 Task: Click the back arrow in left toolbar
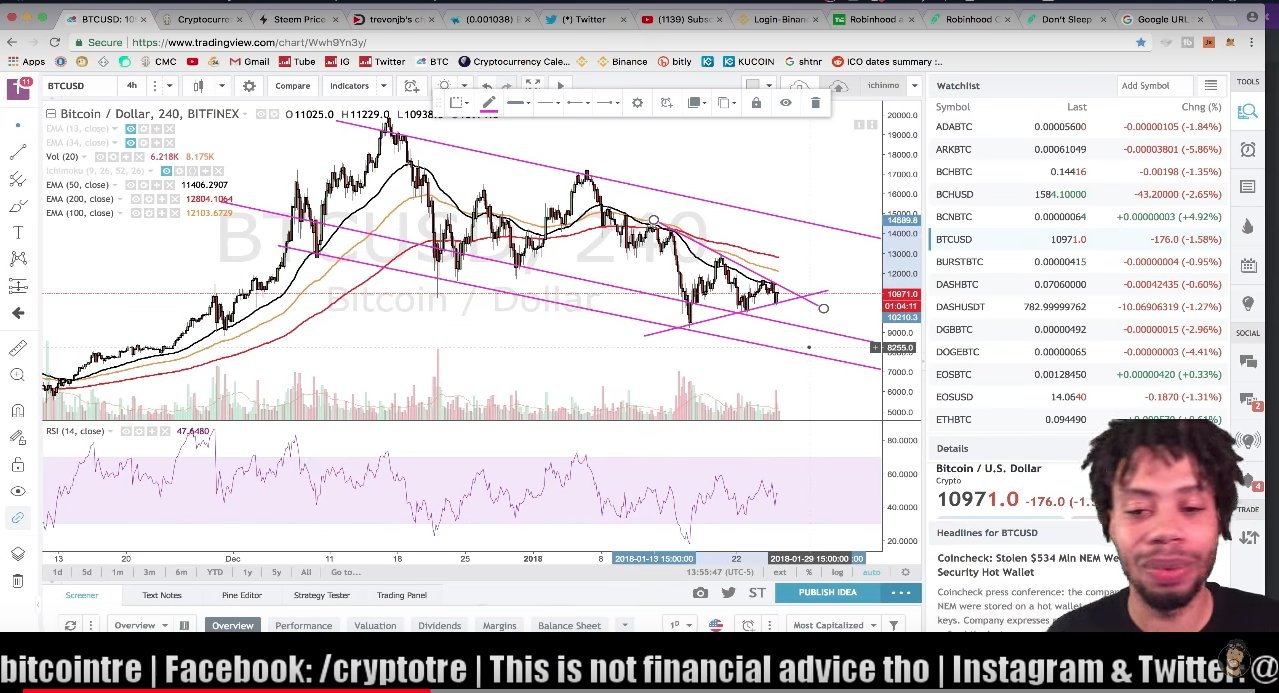tap(18, 313)
